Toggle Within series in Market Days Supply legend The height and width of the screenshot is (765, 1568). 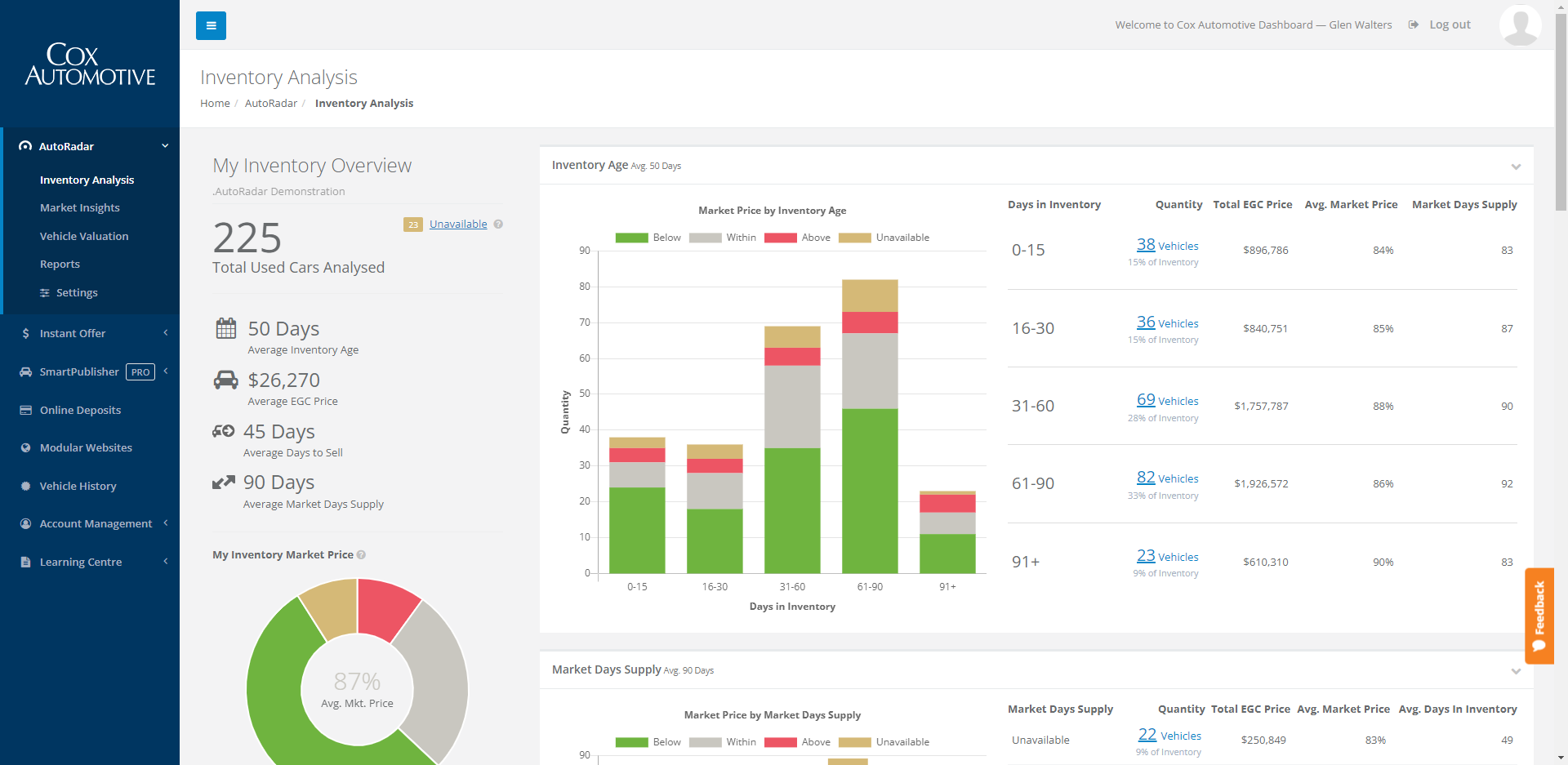tap(723, 742)
